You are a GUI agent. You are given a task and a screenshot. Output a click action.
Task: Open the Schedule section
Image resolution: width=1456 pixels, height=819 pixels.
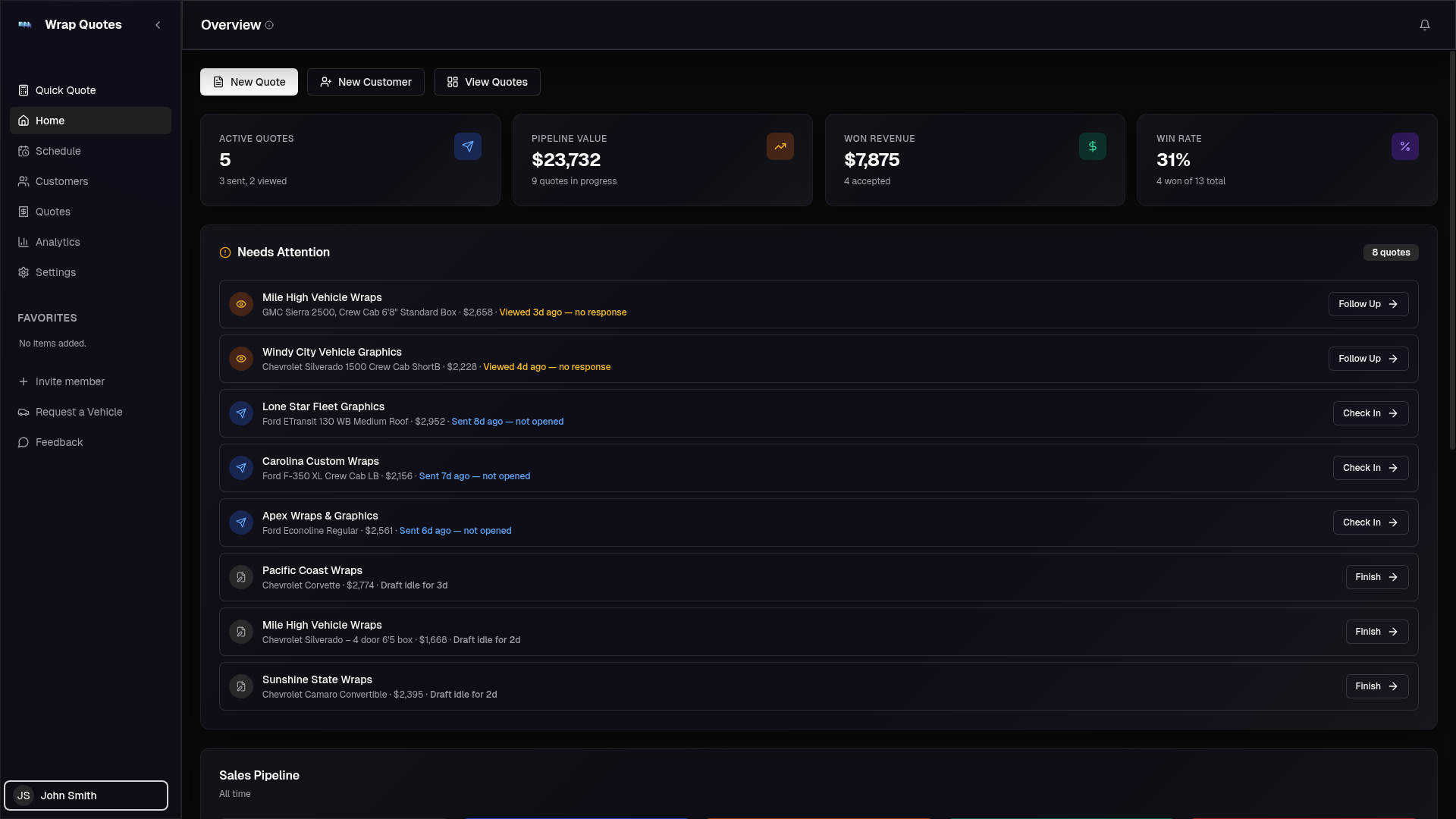[58, 151]
